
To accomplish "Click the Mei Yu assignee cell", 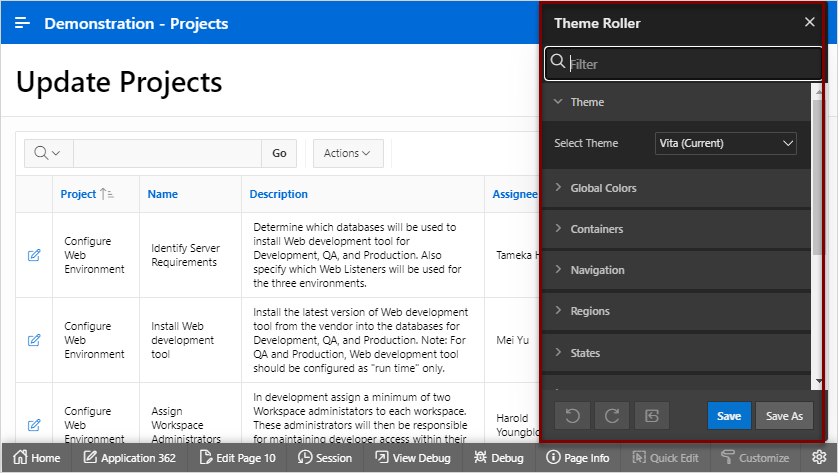I will click(513, 340).
